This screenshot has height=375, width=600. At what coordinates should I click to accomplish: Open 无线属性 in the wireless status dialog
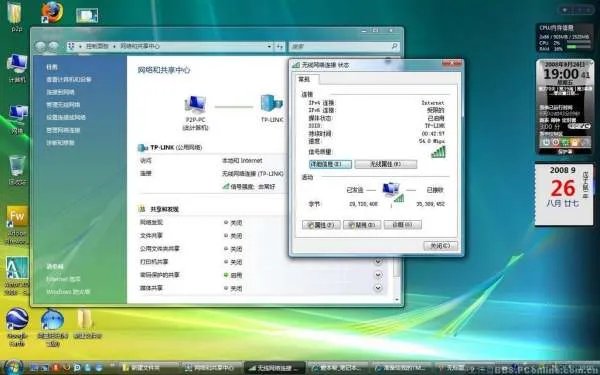pos(386,164)
